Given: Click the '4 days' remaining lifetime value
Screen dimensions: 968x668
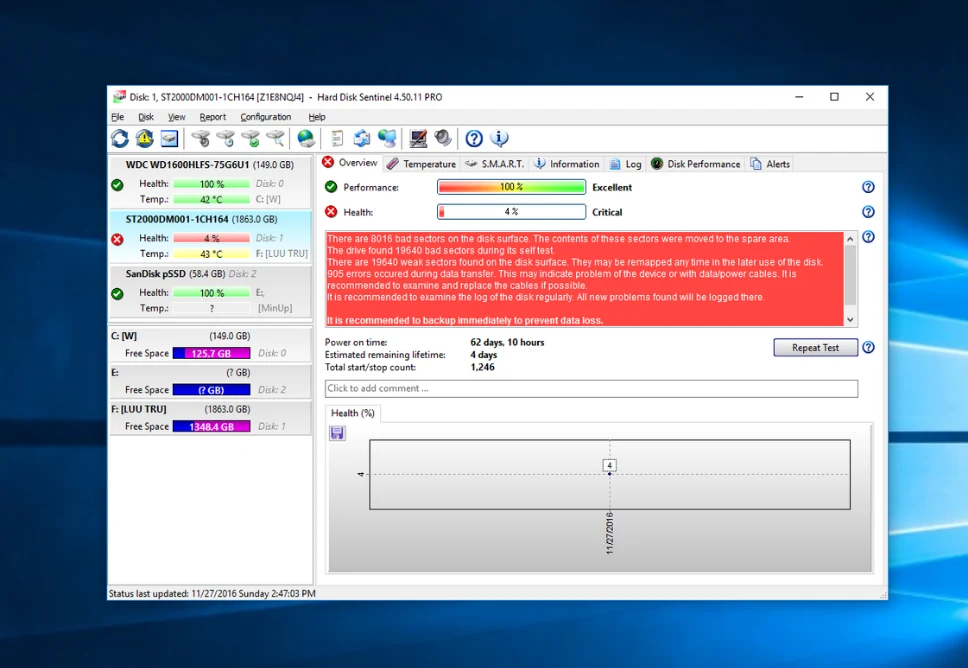Looking at the screenshot, I should (x=483, y=355).
